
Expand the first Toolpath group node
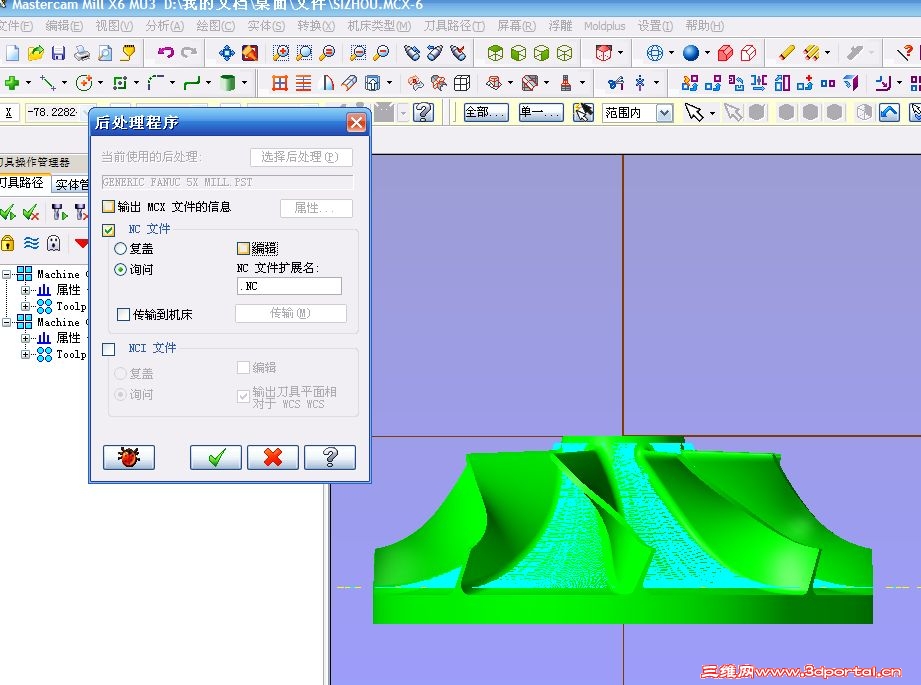(25, 306)
